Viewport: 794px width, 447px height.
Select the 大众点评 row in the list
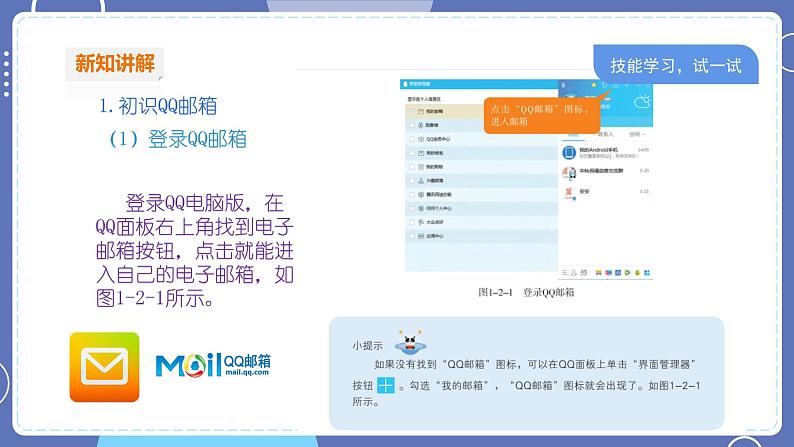pyautogui.click(x=438, y=222)
